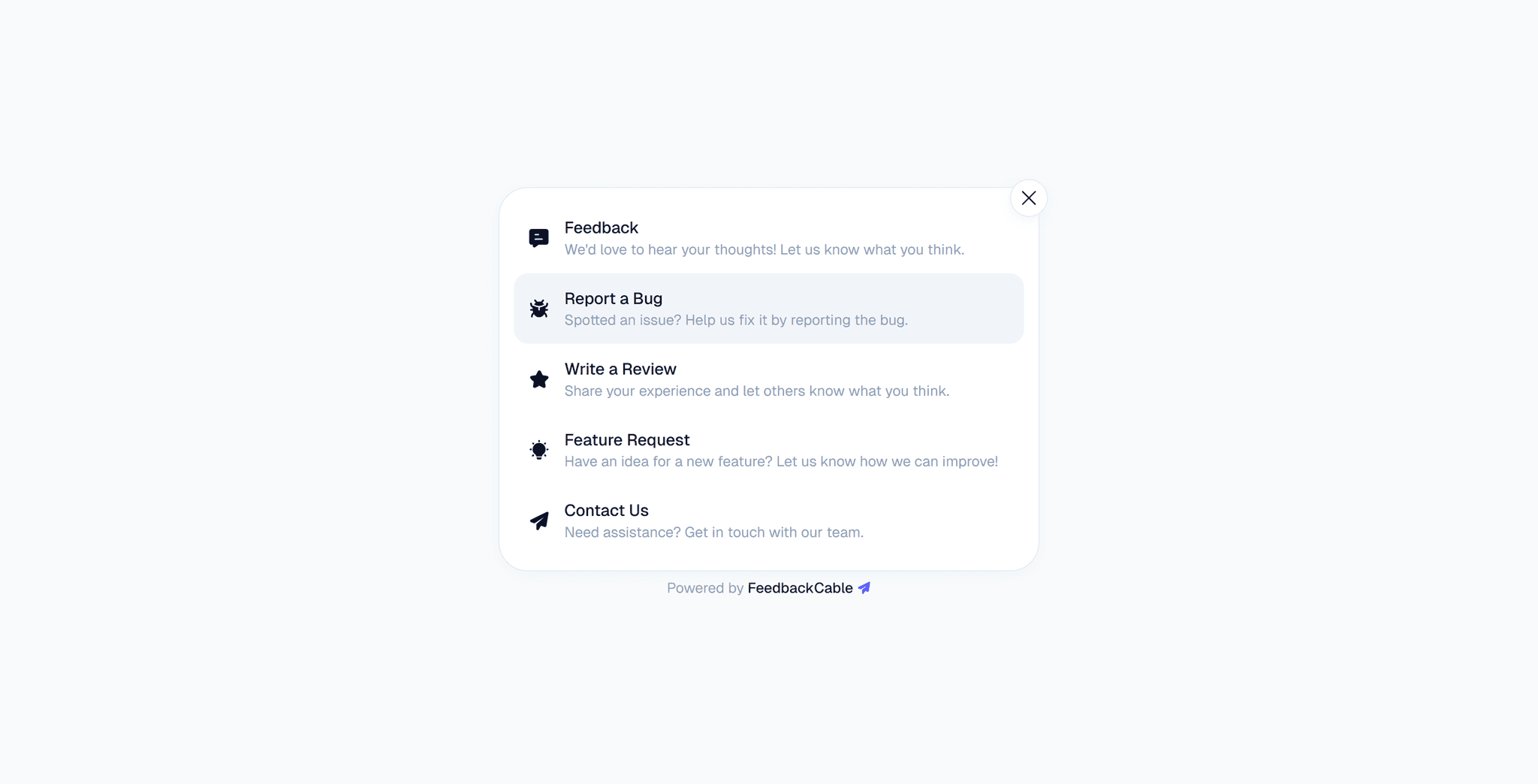The height and width of the screenshot is (784, 1538).
Task: Click the Feedback speech bubble icon
Action: pyautogui.click(x=538, y=238)
